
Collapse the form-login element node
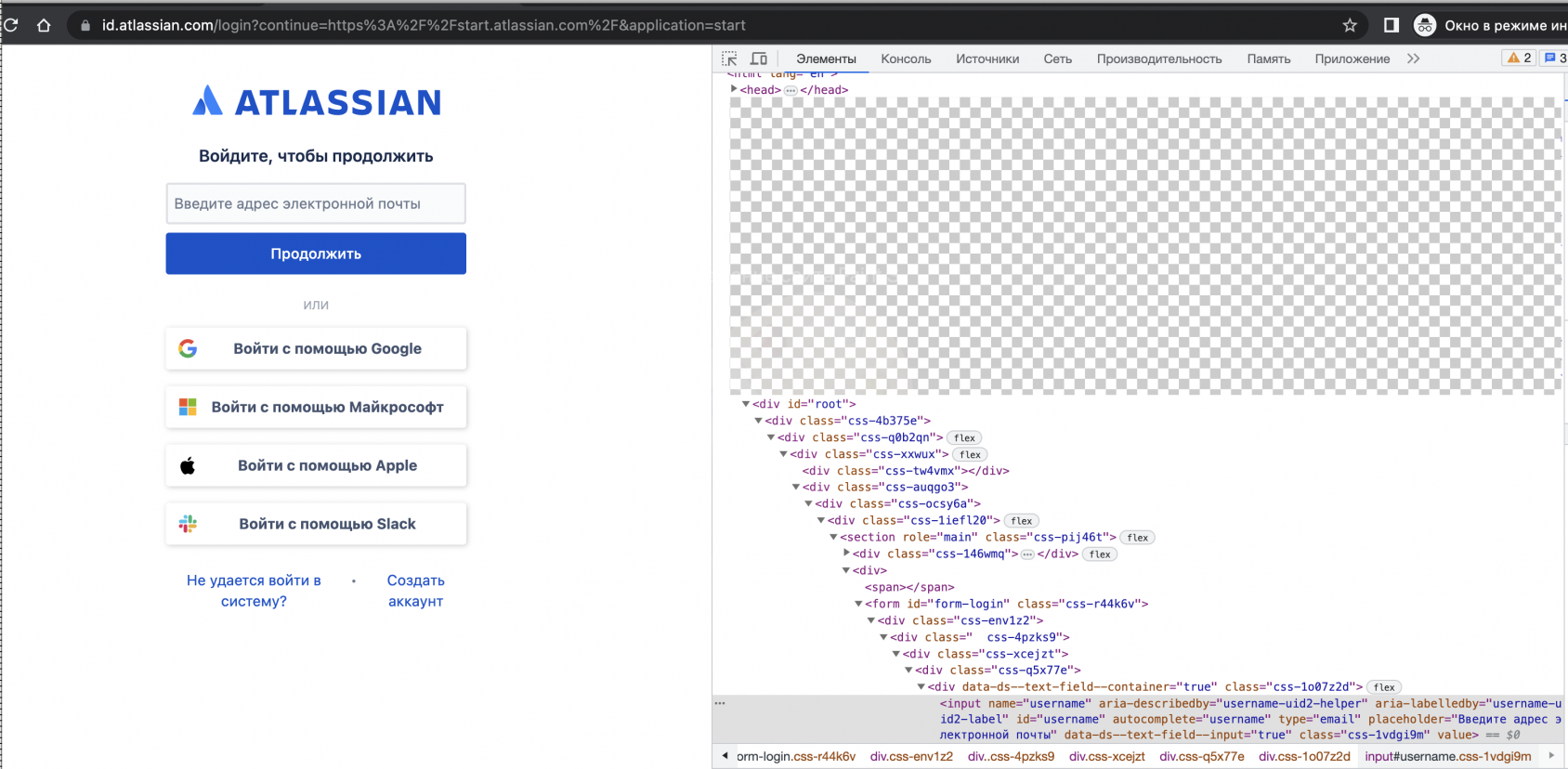[859, 604]
